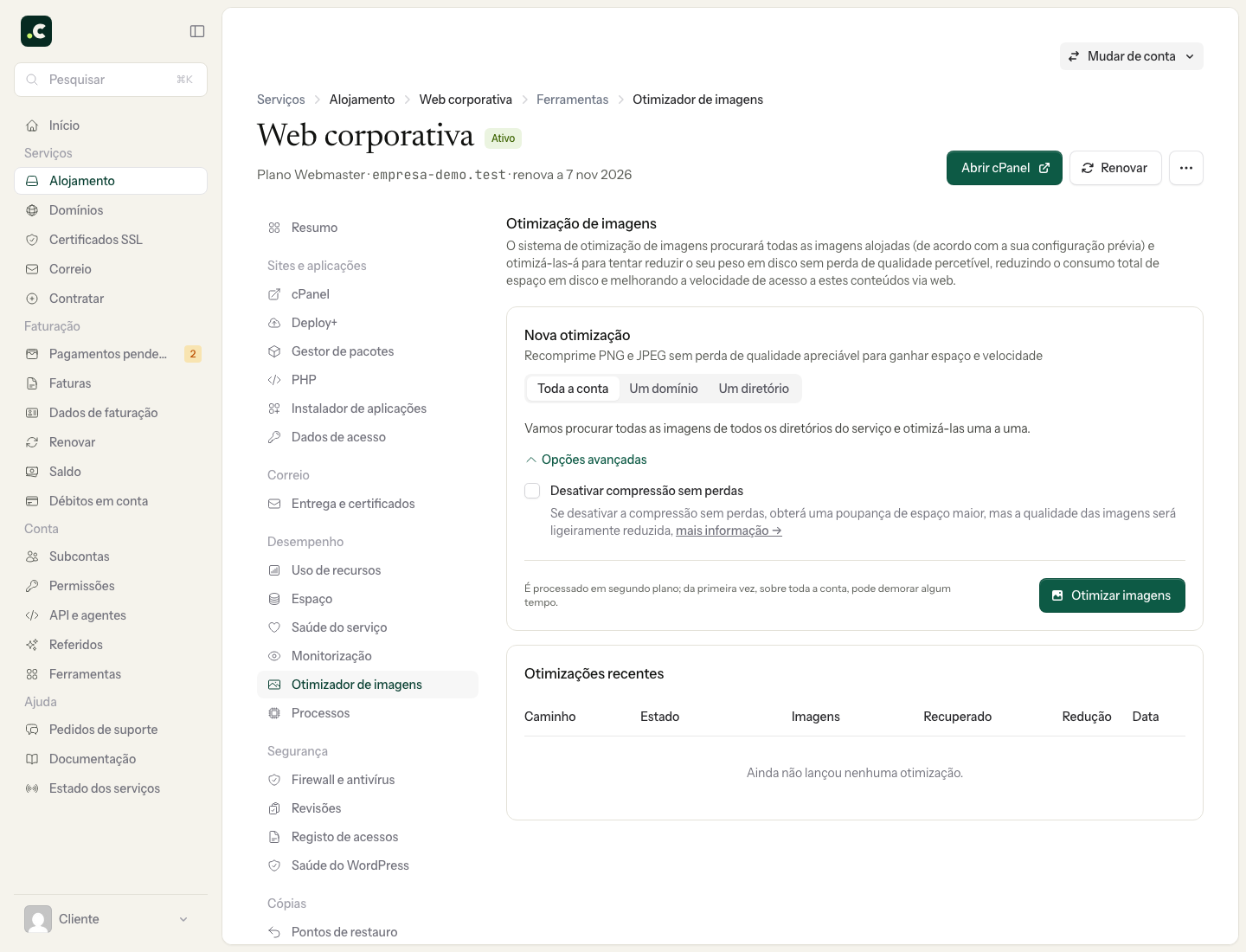Click the API e agentes code icon
Image resolution: width=1246 pixels, height=952 pixels.
pyautogui.click(x=32, y=615)
